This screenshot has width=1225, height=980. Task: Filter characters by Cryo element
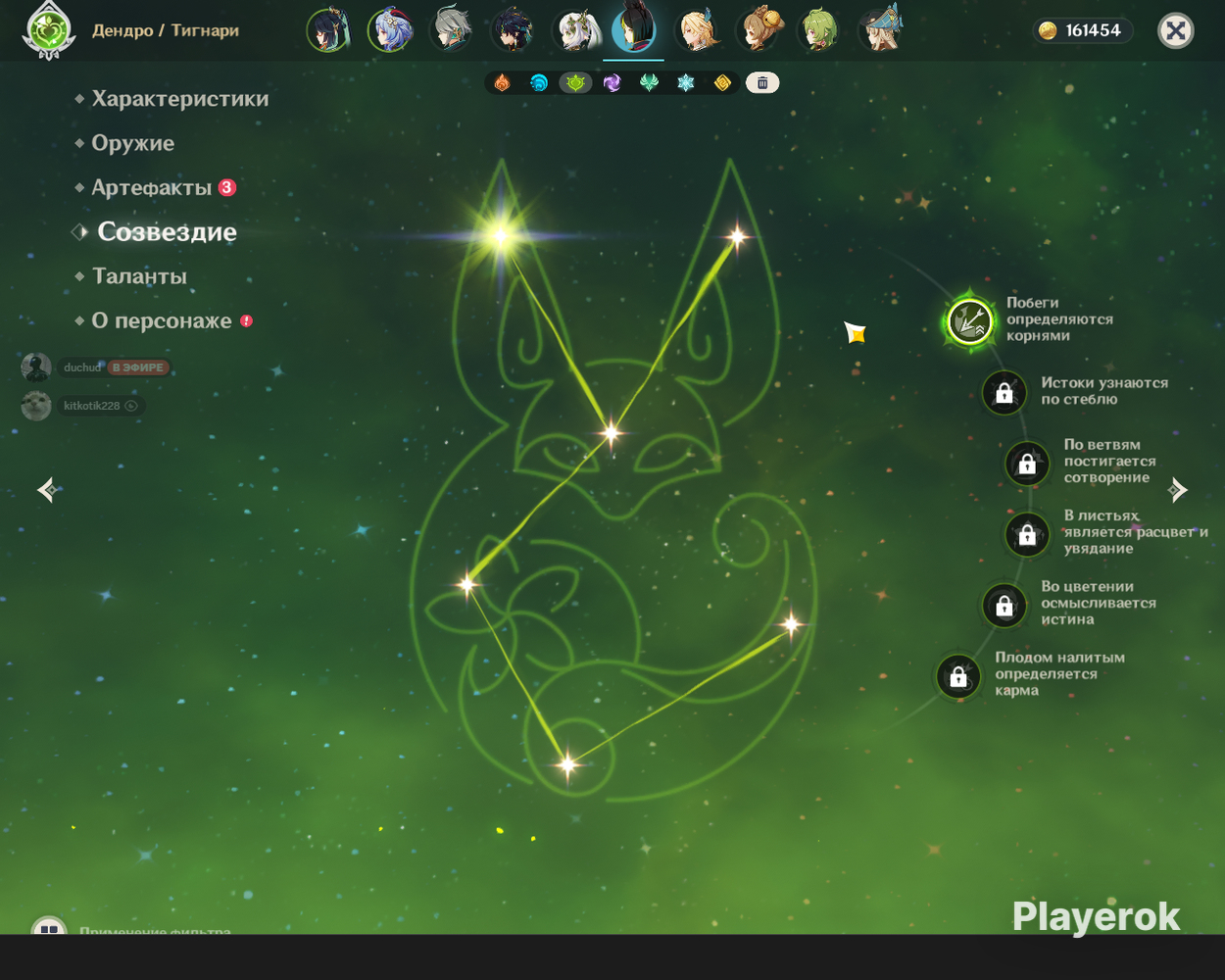686,83
